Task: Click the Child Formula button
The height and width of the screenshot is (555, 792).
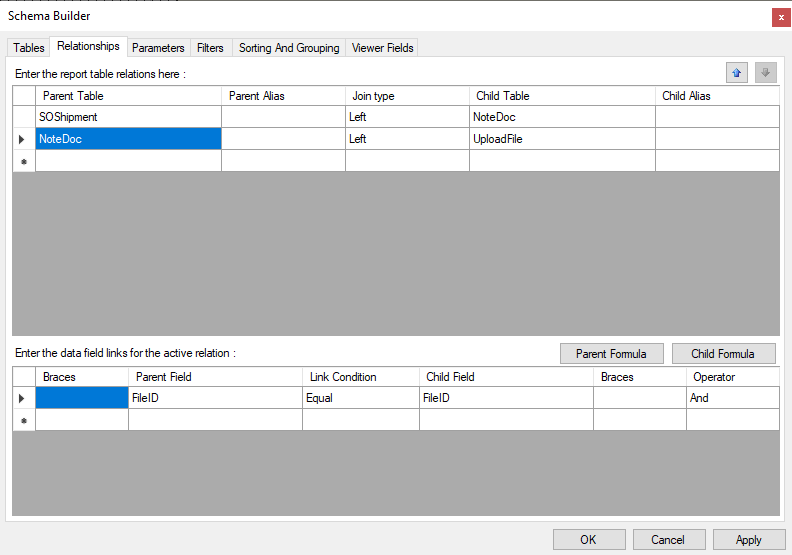Action: [722, 353]
